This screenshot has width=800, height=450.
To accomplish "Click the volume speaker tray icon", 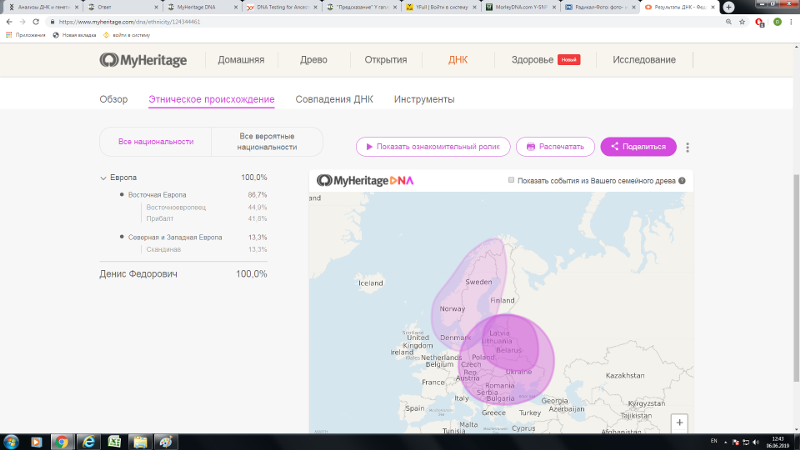I will 756,442.
